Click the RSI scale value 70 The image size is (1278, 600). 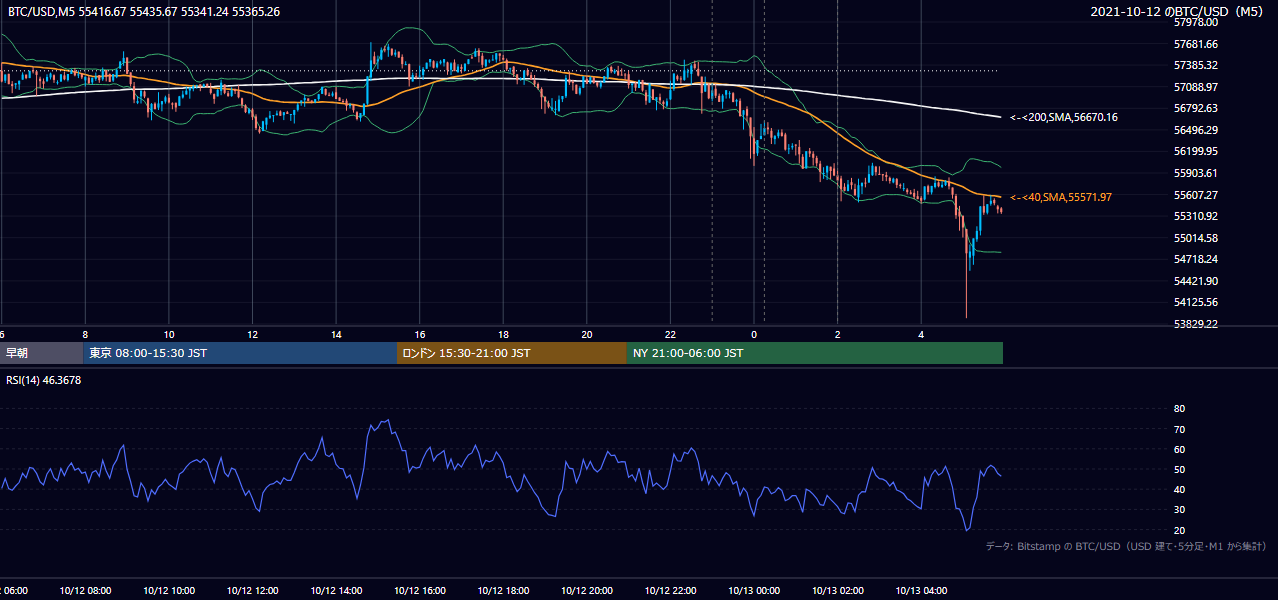tap(1179, 429)
